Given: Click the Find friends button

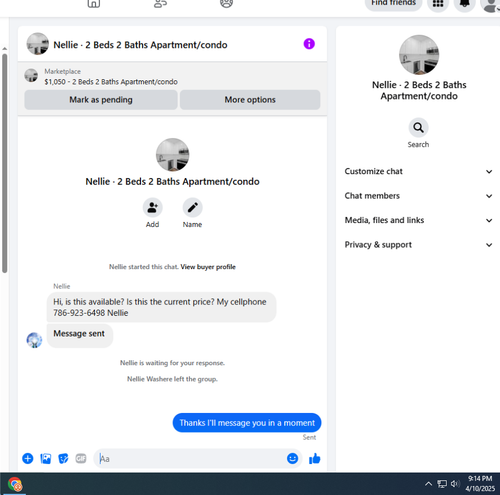Looking at the screenshot, I should click(393, 3).
